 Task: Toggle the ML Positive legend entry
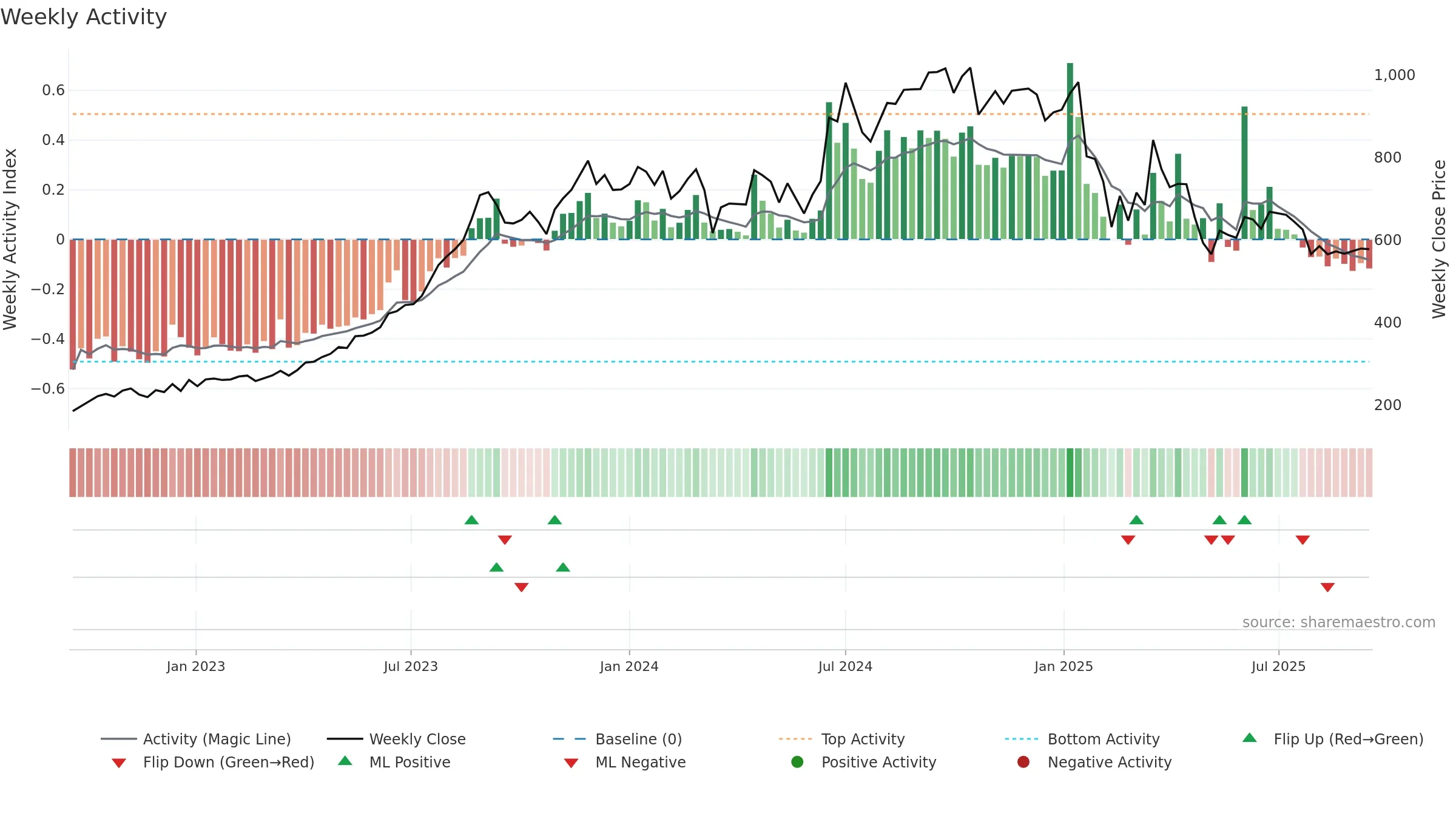click(x=394, y=762)
